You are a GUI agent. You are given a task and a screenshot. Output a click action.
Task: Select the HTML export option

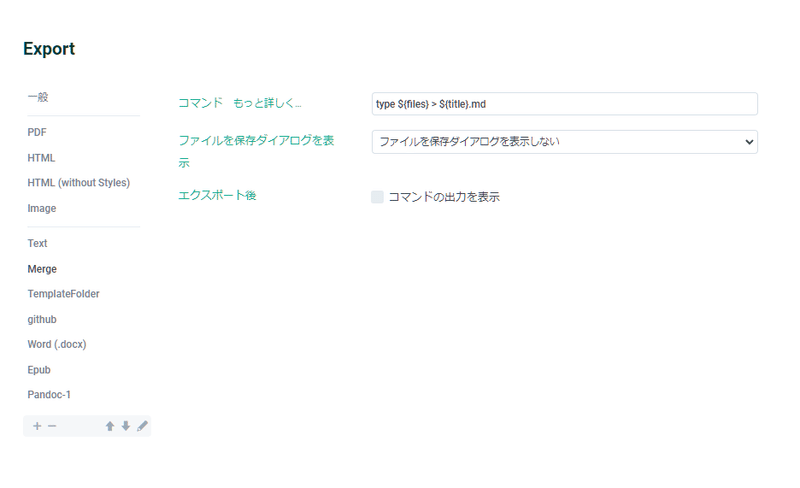click(41, 158)
